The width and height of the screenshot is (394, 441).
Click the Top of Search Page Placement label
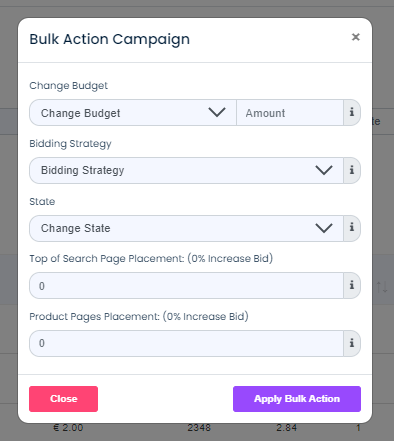[x=151, y=259]
